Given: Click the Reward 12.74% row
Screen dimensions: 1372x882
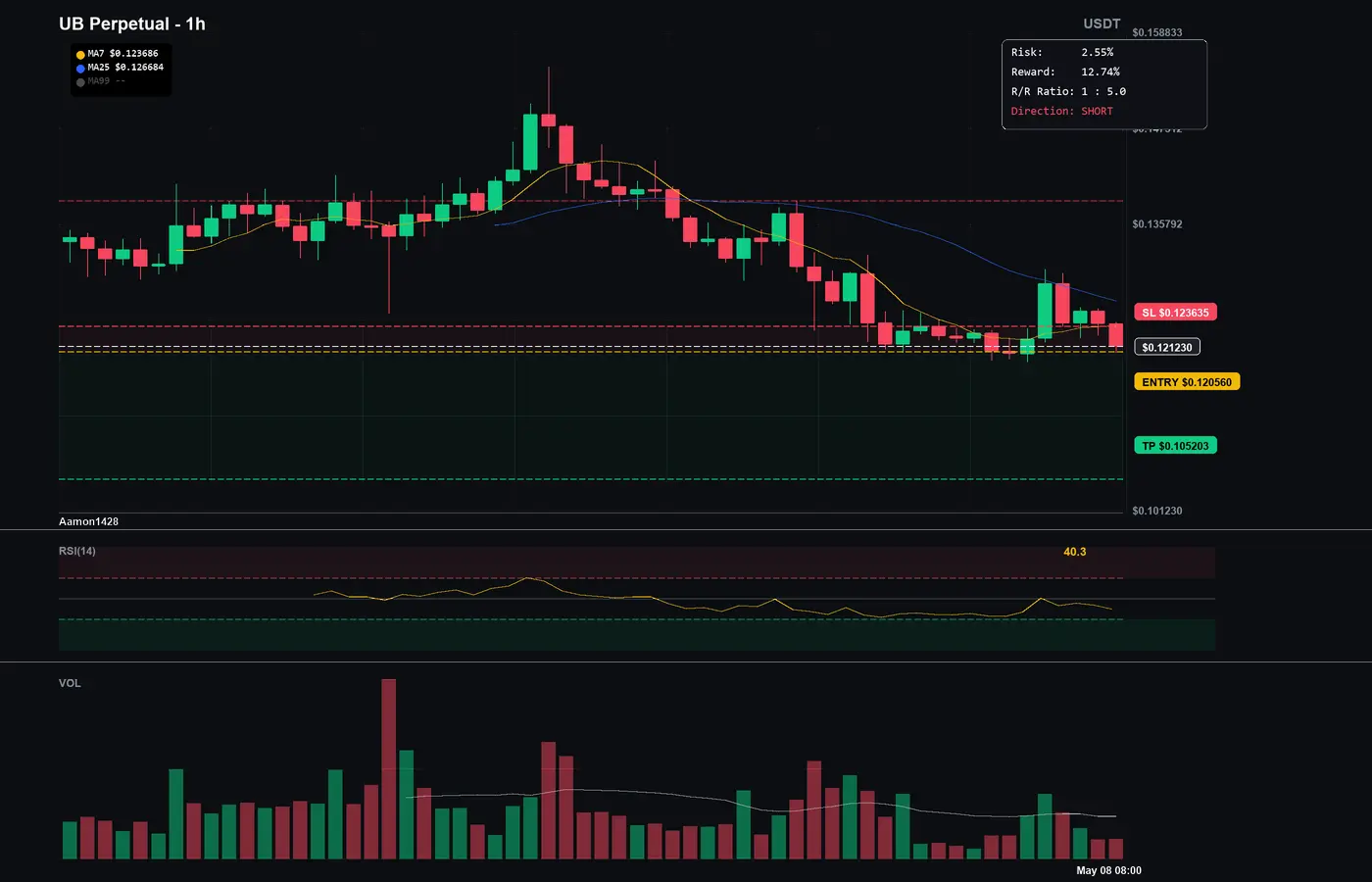Looking at the screenshot, I should pos(1065,72).
